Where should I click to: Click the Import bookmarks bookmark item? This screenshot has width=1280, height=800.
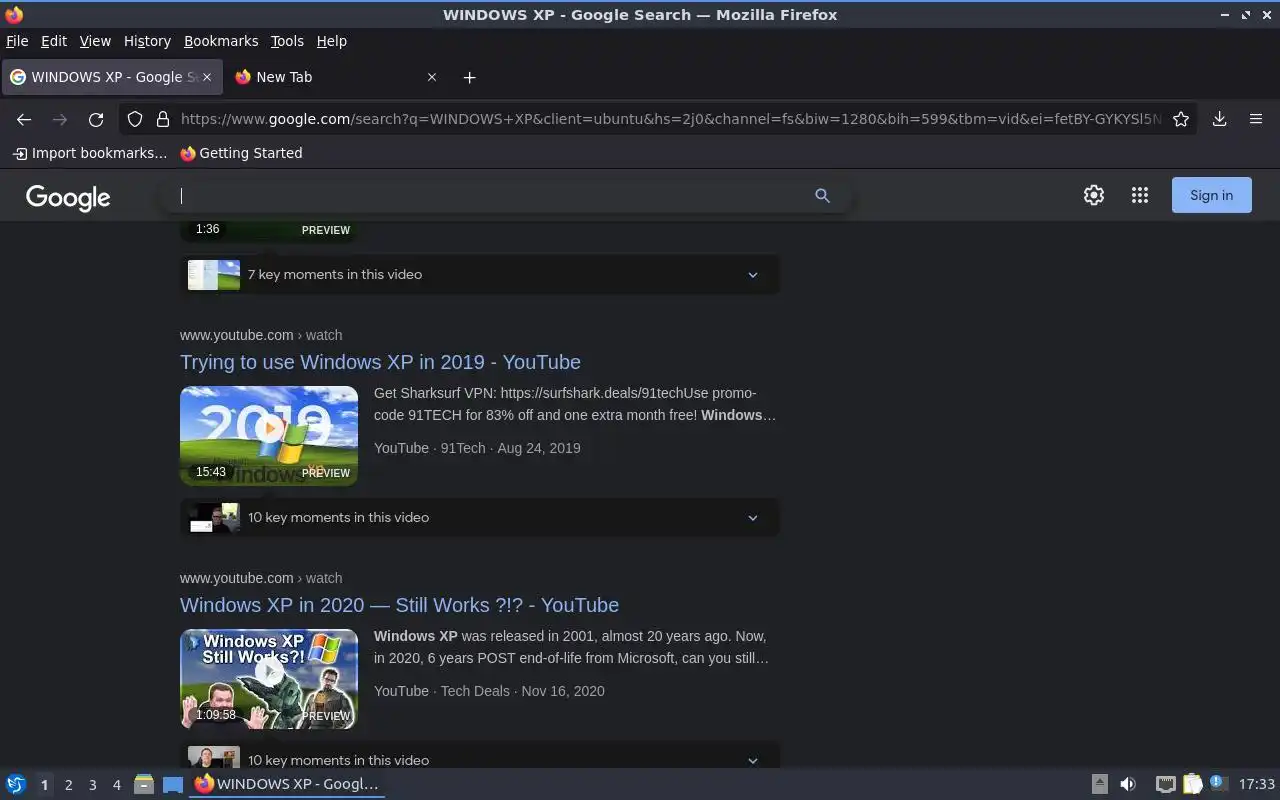click(x=90, y=153)
